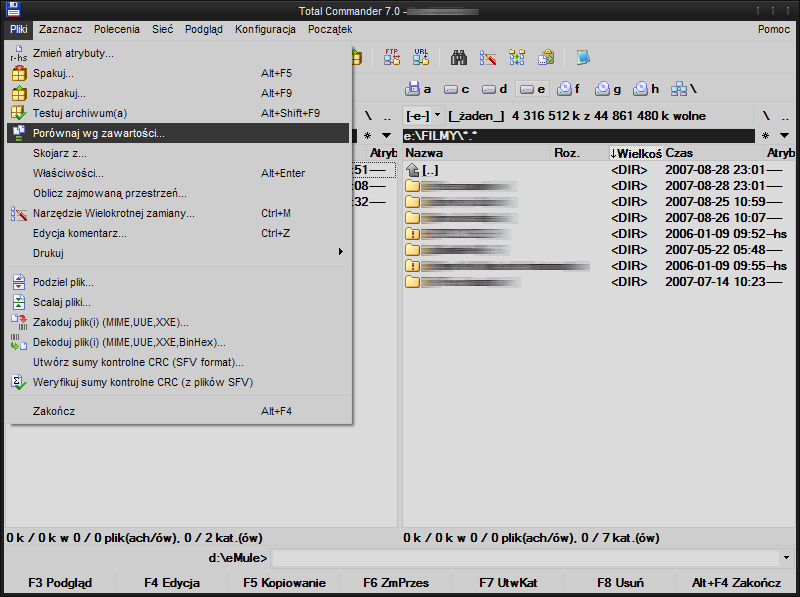Choose Zakończ at the menu bottom
The width and height of the screenshot is (800, 597).
[178, 411]
